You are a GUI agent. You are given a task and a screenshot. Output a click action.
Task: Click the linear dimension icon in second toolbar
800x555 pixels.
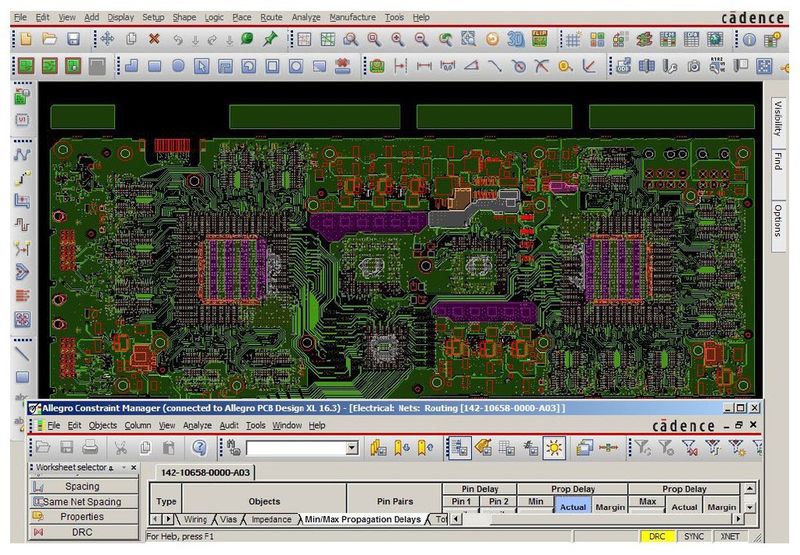[424, 66]
